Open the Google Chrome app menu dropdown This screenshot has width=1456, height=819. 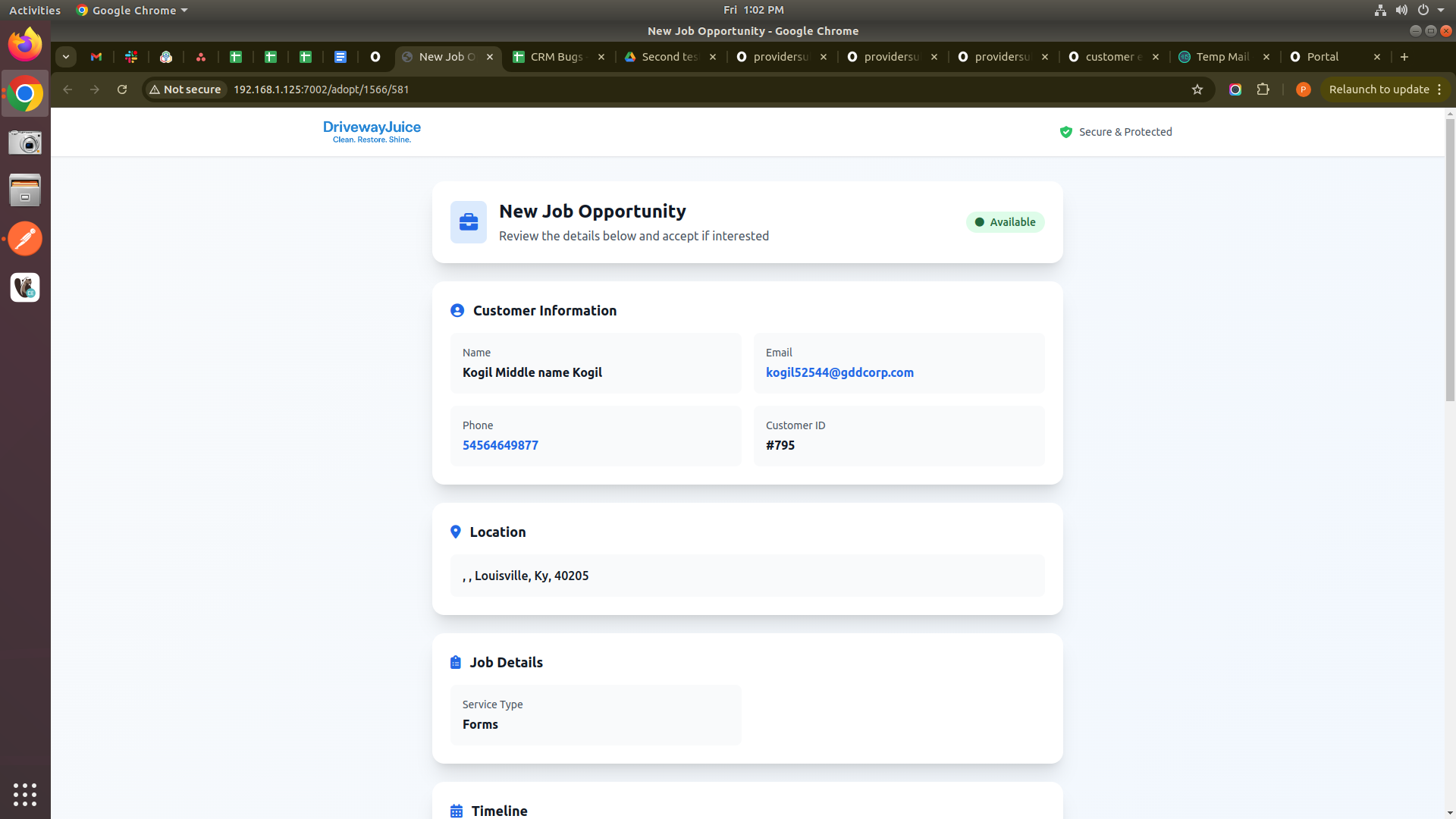133,11
